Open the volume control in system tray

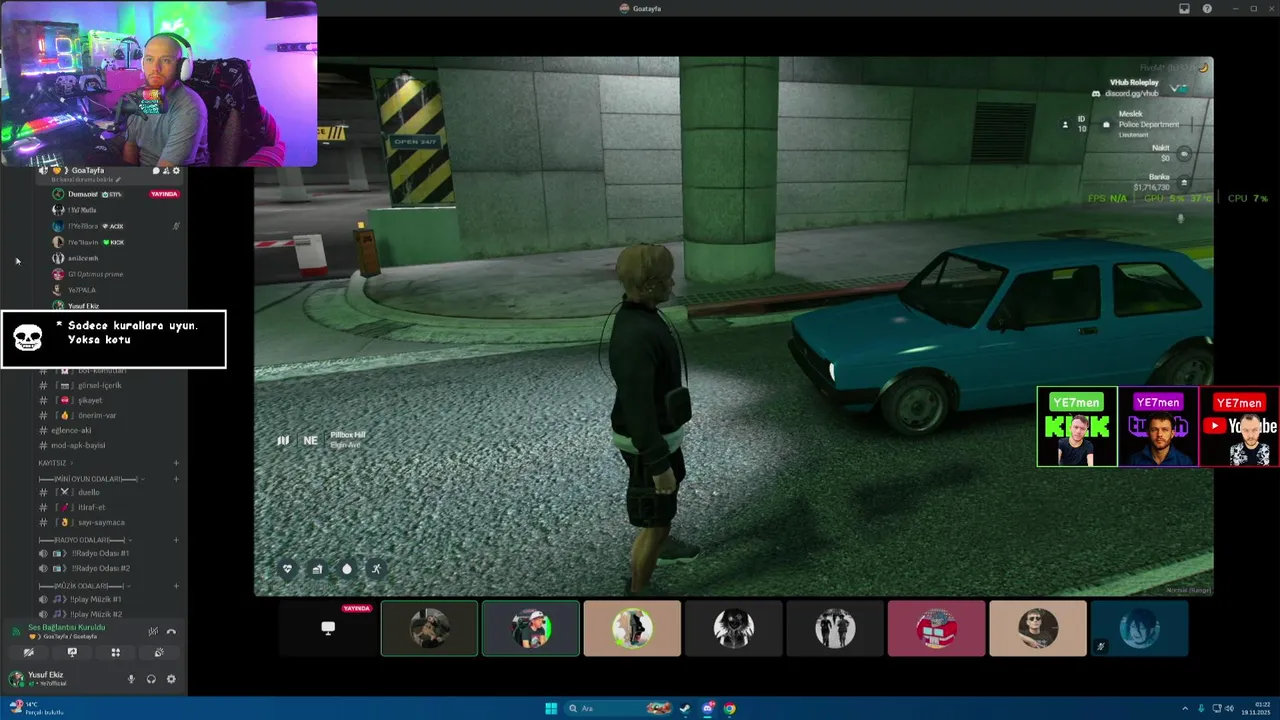(x=1229, y=709)
